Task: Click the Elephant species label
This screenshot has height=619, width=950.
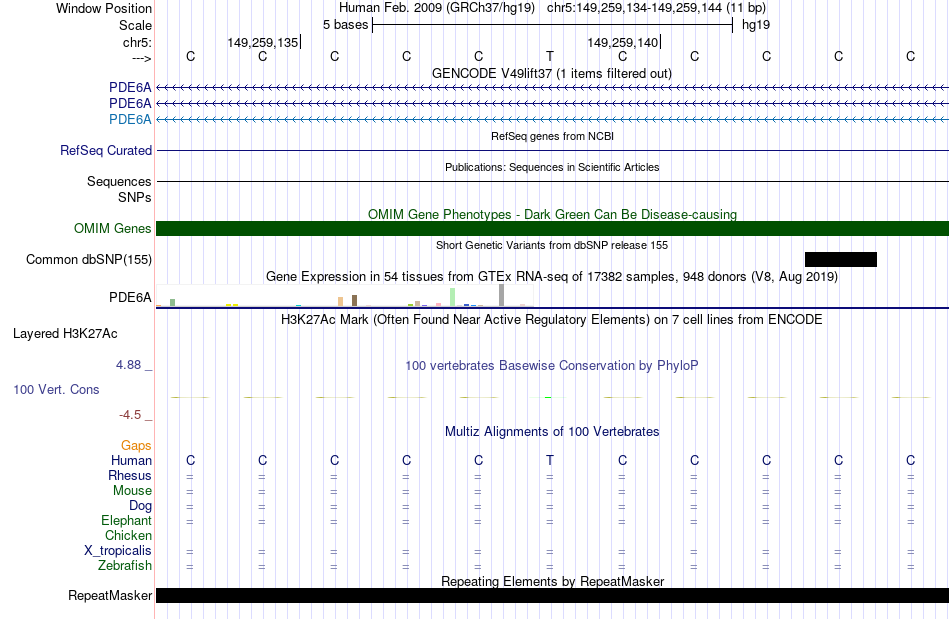Action: tap(126, 520)
